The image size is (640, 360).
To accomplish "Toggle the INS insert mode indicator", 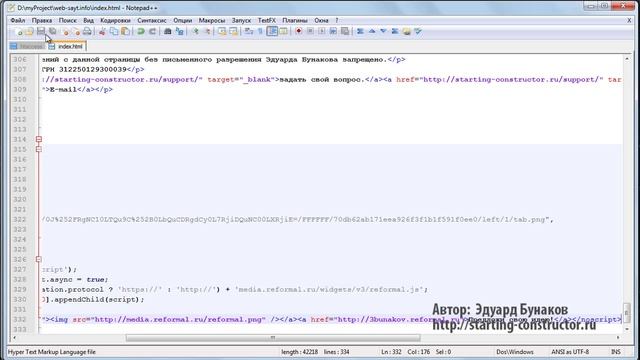I will coord(616,352).
